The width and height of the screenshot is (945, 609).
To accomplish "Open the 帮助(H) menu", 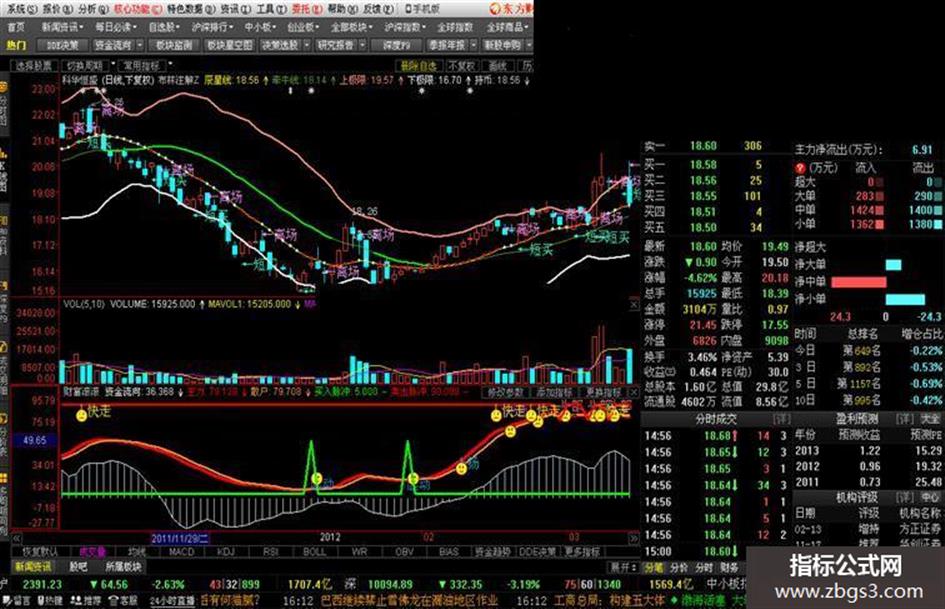I will coord(343,9).
